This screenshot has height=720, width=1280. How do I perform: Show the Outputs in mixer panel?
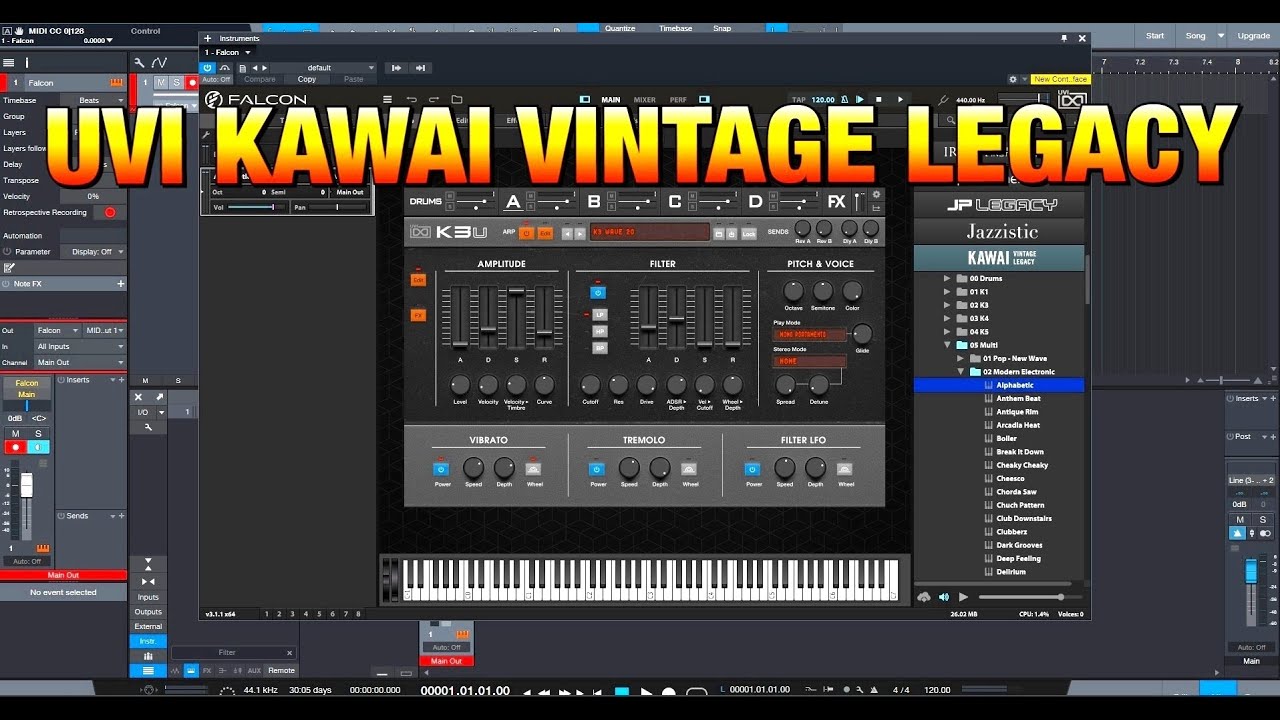(148, 612)
